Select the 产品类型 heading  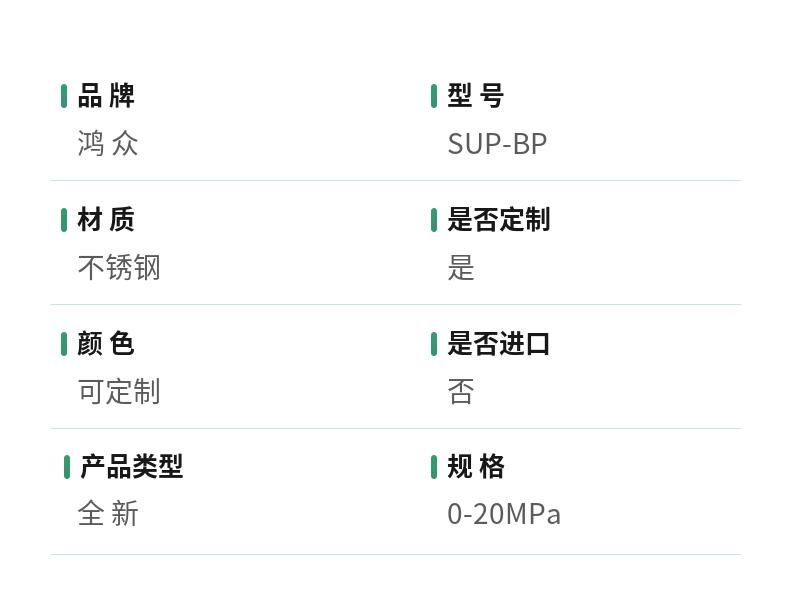132,466
